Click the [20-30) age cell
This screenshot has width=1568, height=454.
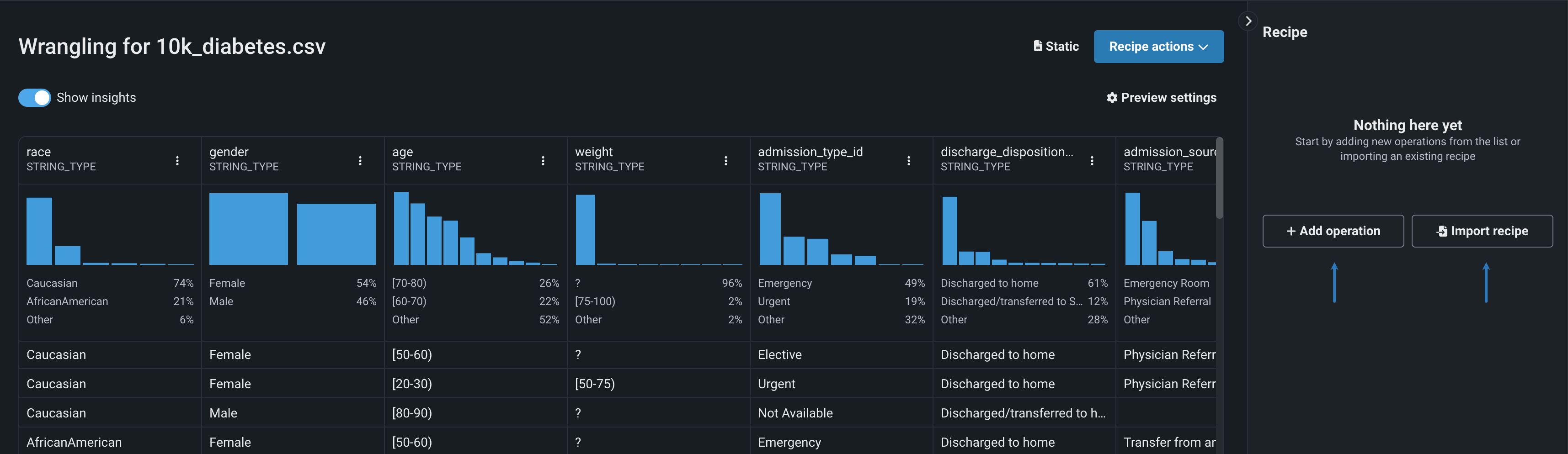tap(412, 384)
